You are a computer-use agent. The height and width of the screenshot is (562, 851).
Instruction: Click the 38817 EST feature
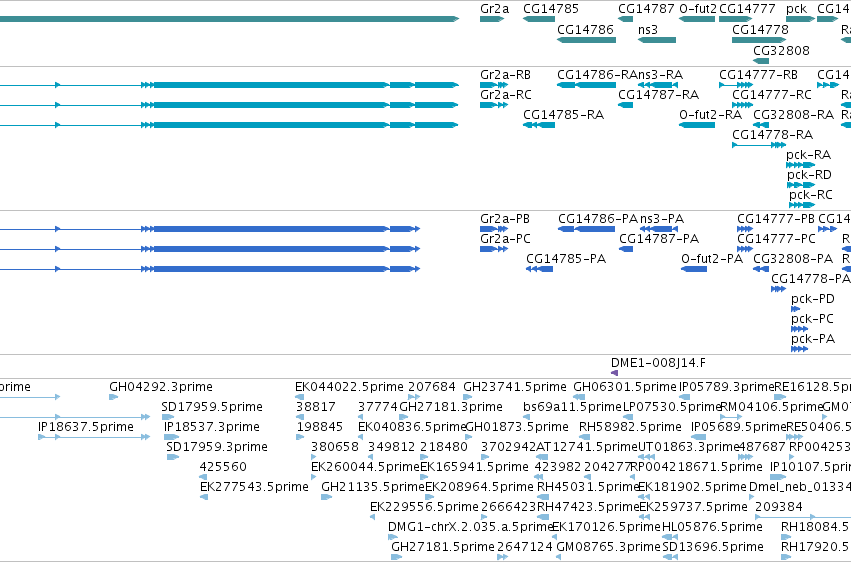click(300, 417)
